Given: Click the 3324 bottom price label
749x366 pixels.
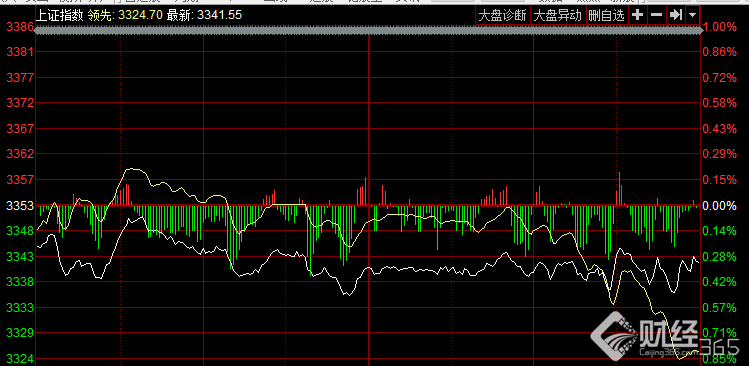Looking at the screenshot, I should 19,359.
